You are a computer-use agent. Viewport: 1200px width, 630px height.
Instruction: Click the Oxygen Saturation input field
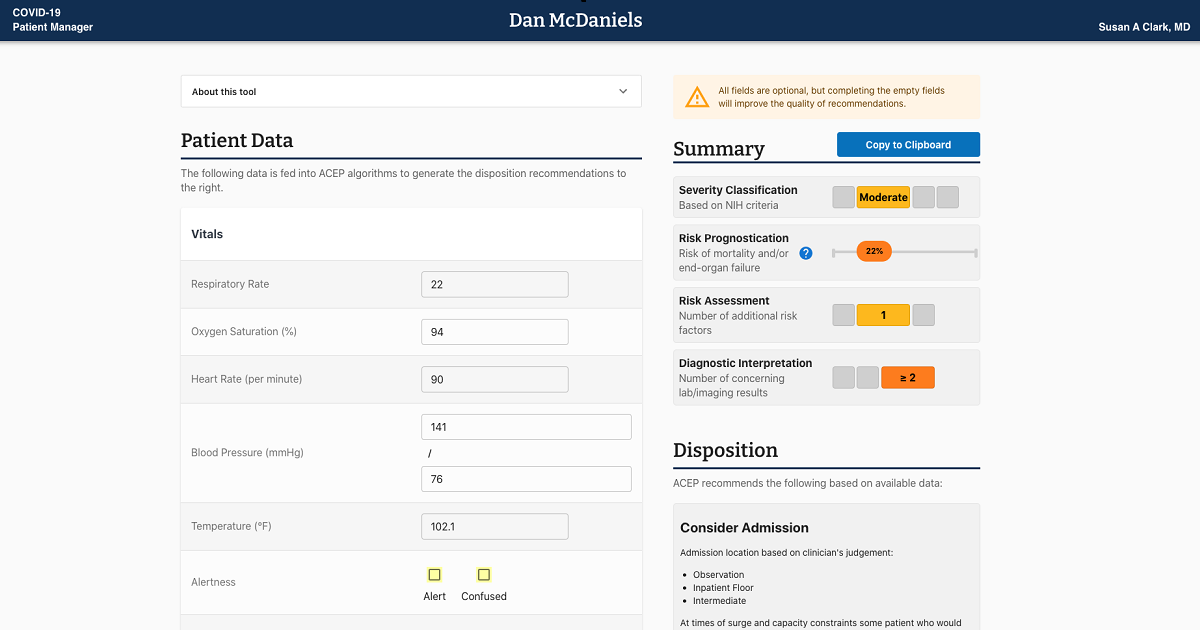click(494, 331)
